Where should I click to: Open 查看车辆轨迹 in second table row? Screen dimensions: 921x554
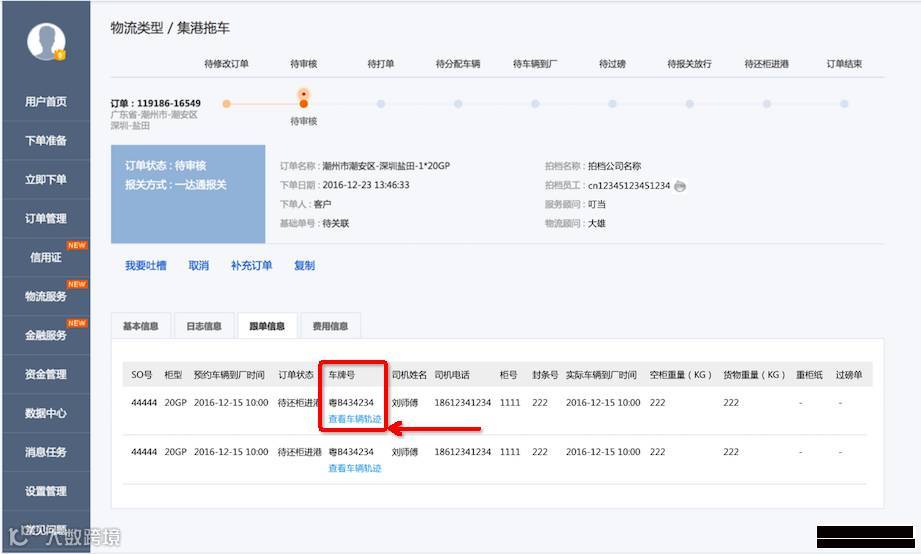point(355,468)
